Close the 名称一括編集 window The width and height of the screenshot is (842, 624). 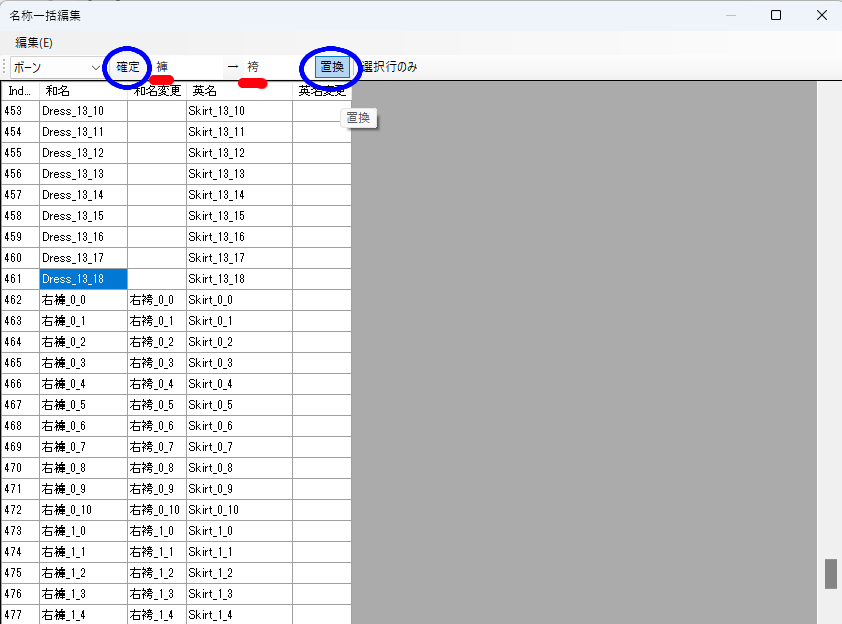[x=822, y=15]
